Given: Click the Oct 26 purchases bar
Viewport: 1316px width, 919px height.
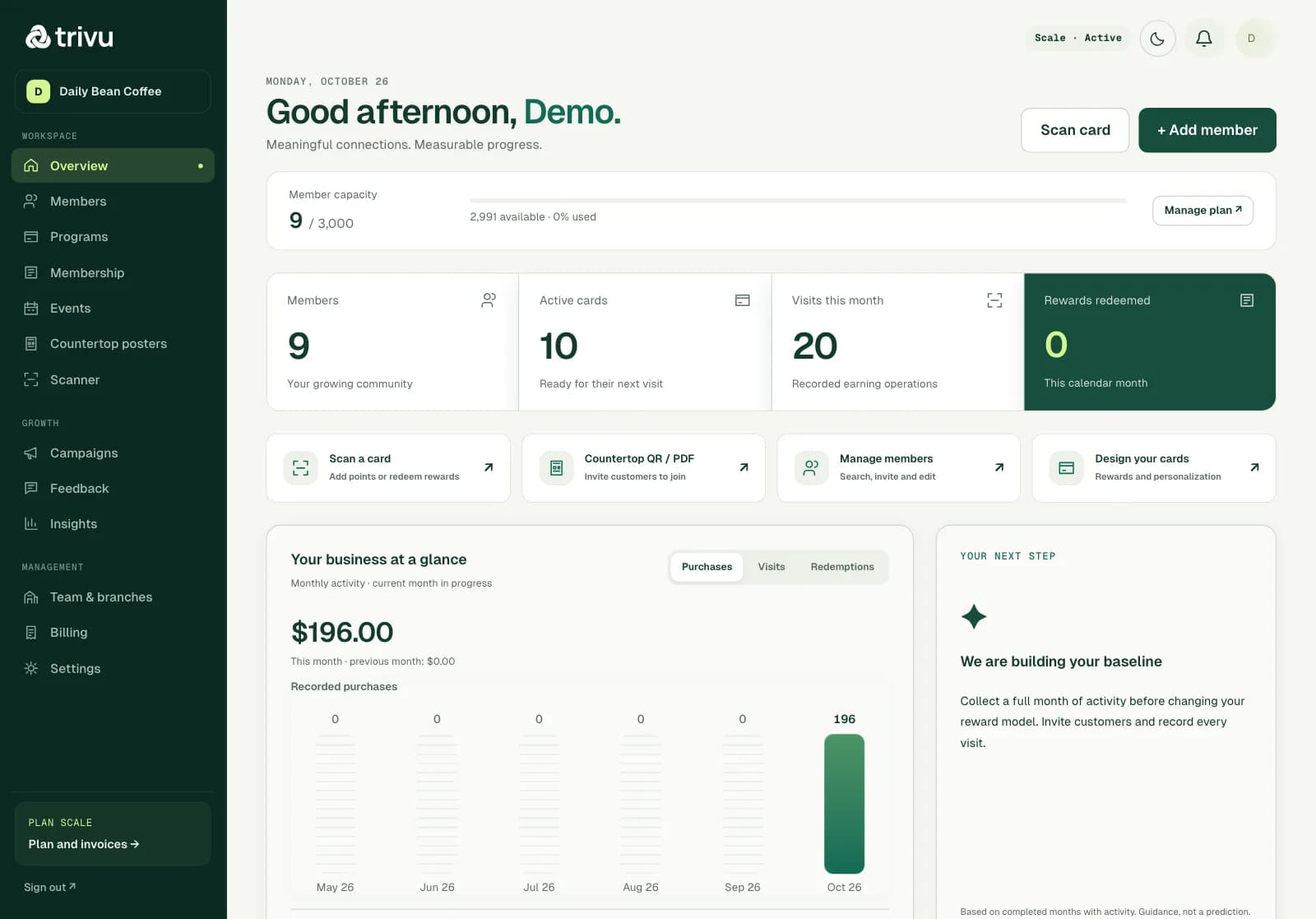Looking at the screenshot, I should click(x=844, y=804).
